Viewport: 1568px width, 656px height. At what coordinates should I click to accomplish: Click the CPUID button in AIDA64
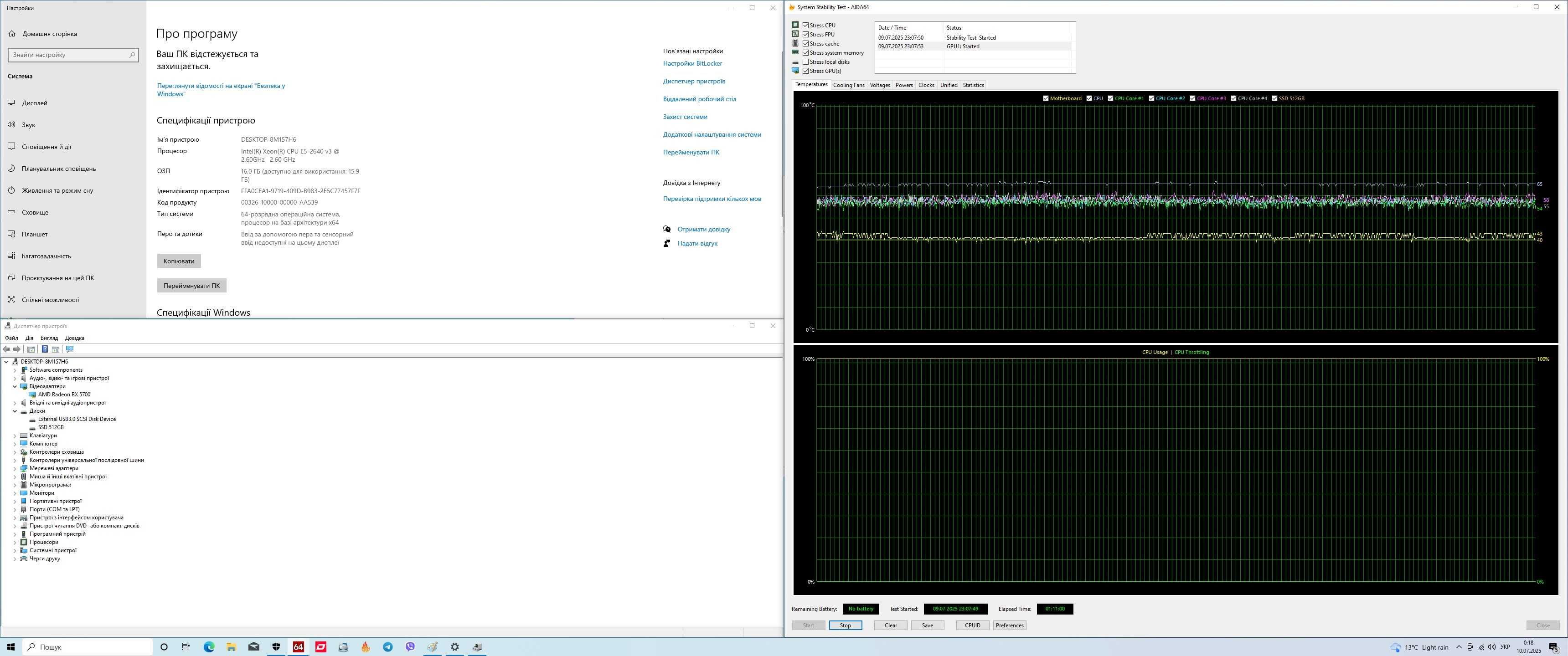pyautogui.click(x=972, y=625)
